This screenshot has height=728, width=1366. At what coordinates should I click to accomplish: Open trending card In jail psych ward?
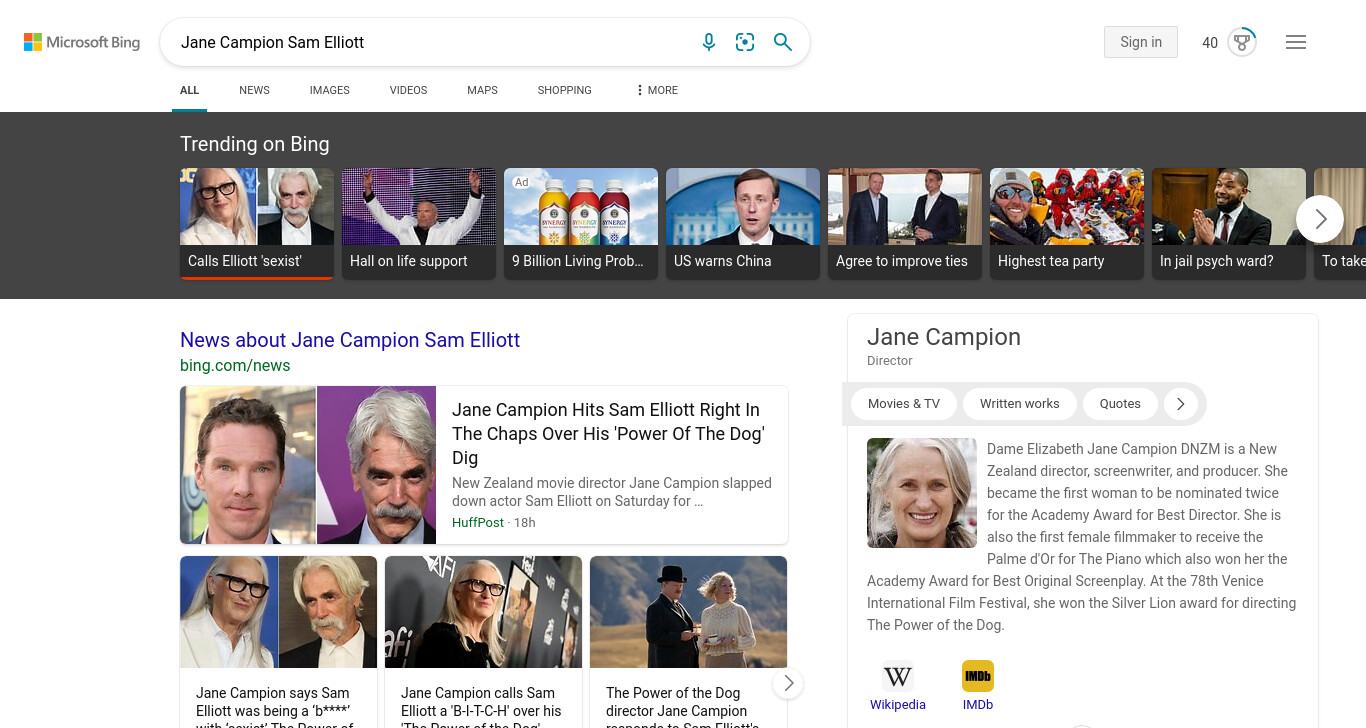(1229, 223)
